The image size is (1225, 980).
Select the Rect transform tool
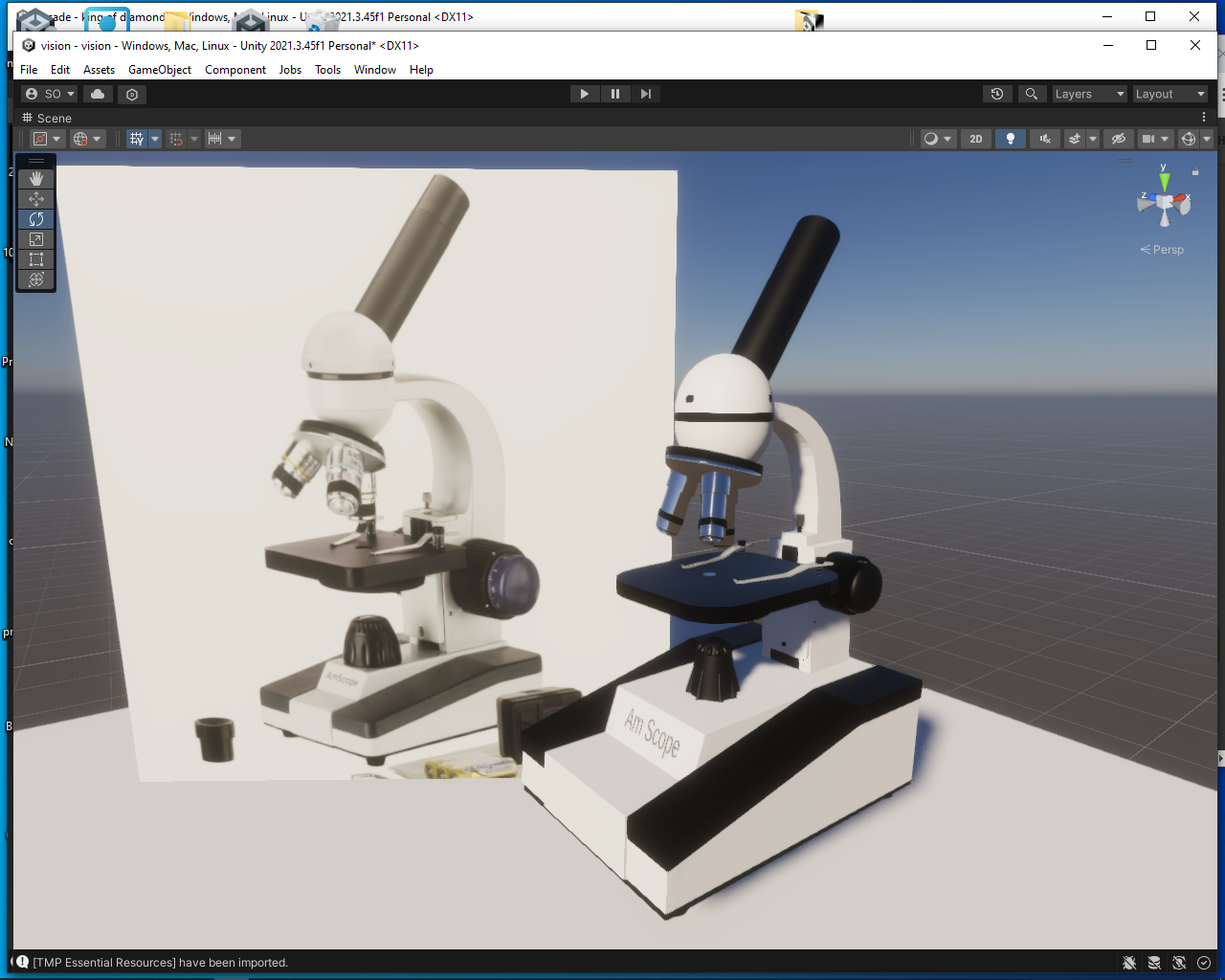pos(36,259)
